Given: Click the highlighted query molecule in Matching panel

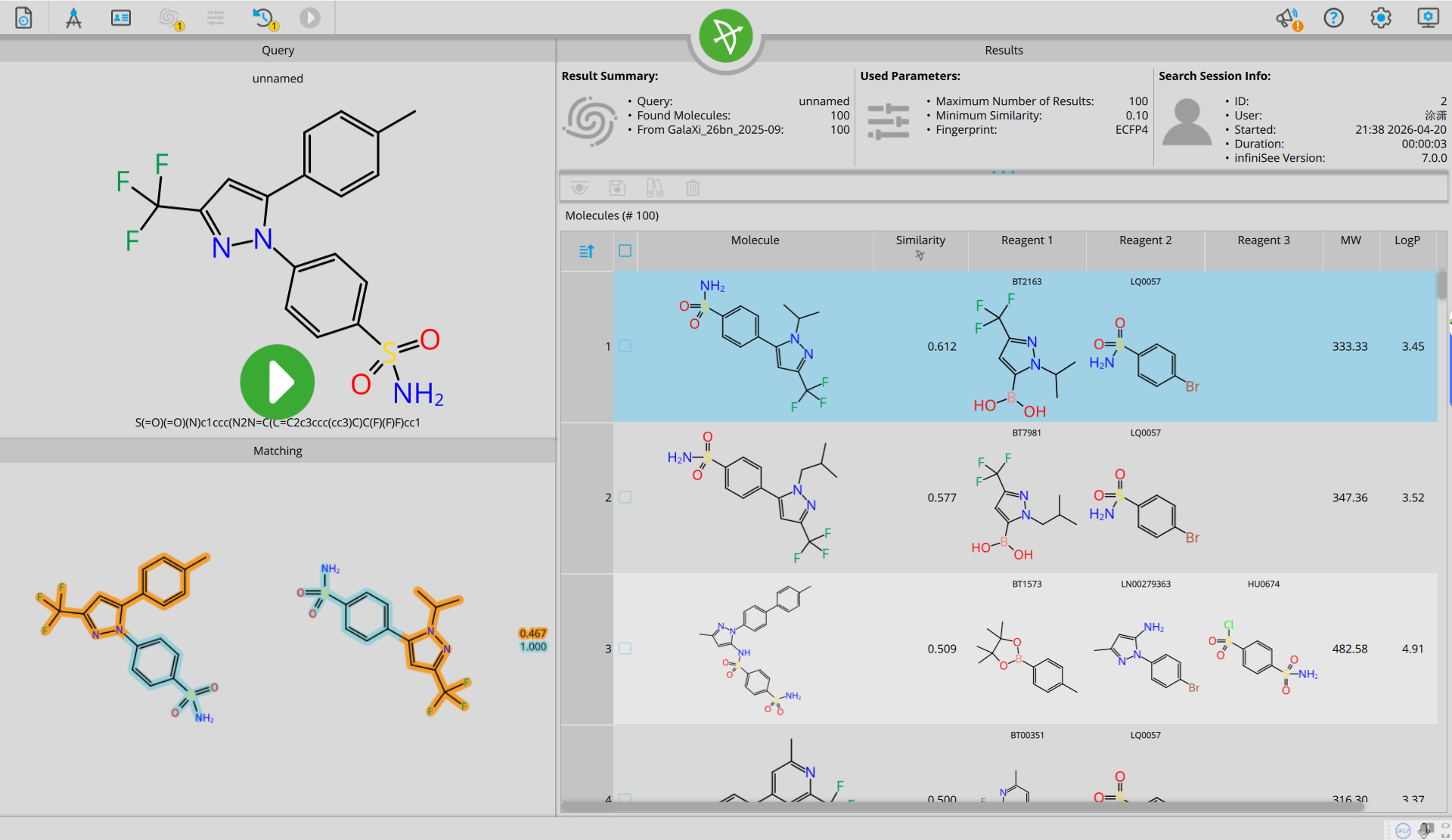Looking at the screenshot, I should point(127,637).
